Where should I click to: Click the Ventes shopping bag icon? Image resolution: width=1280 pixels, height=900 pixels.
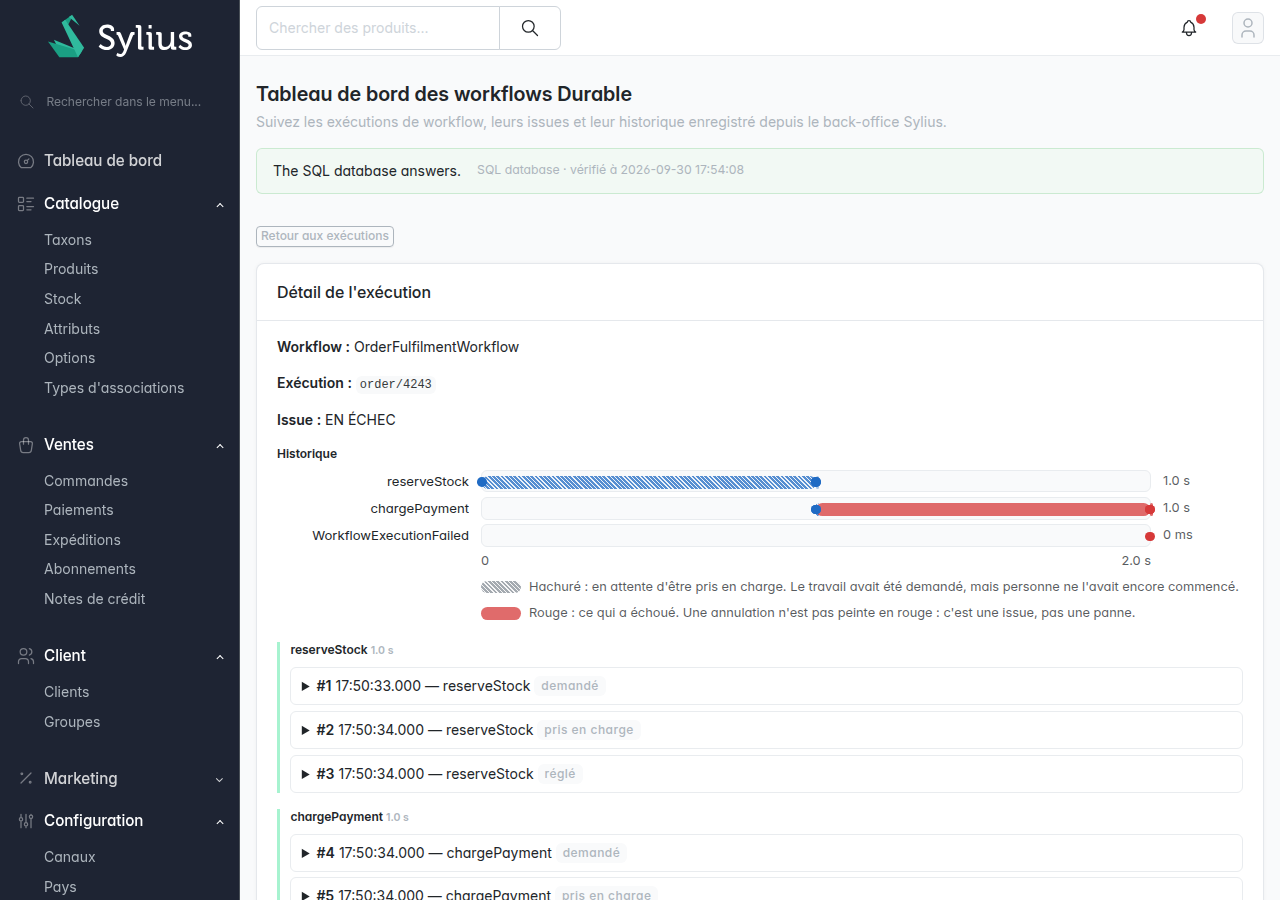click(x=26, y=445)
